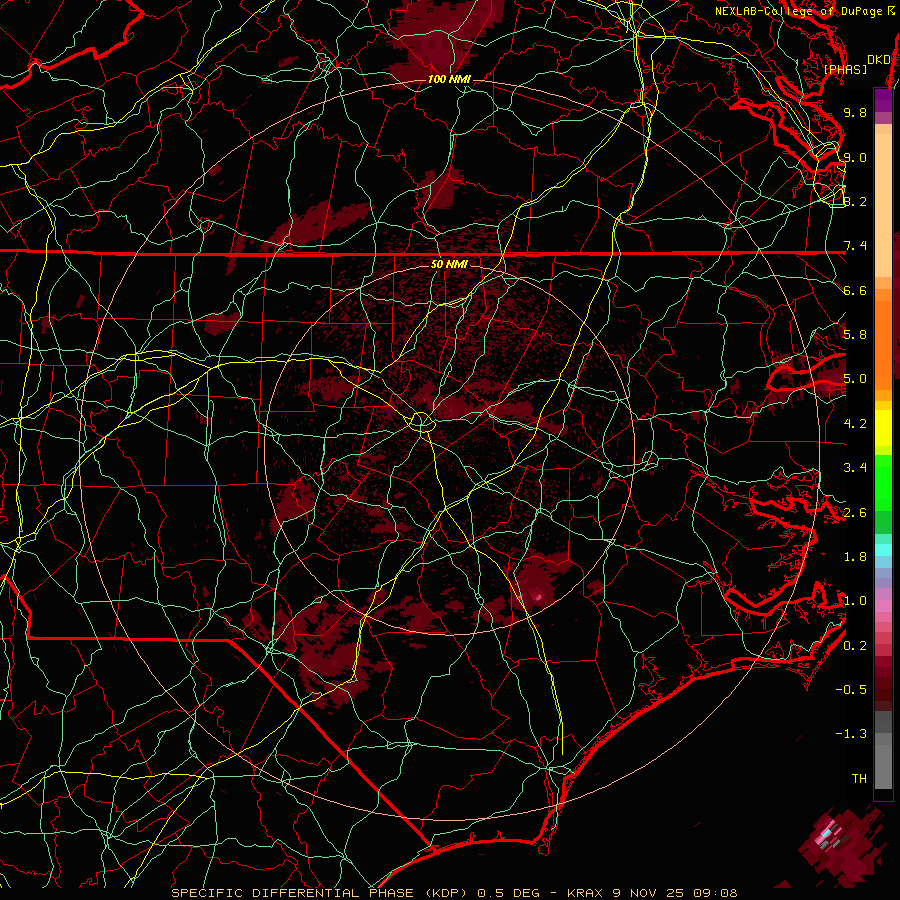
Task: Click the small radar site circle at the map center
Action: 421,422
